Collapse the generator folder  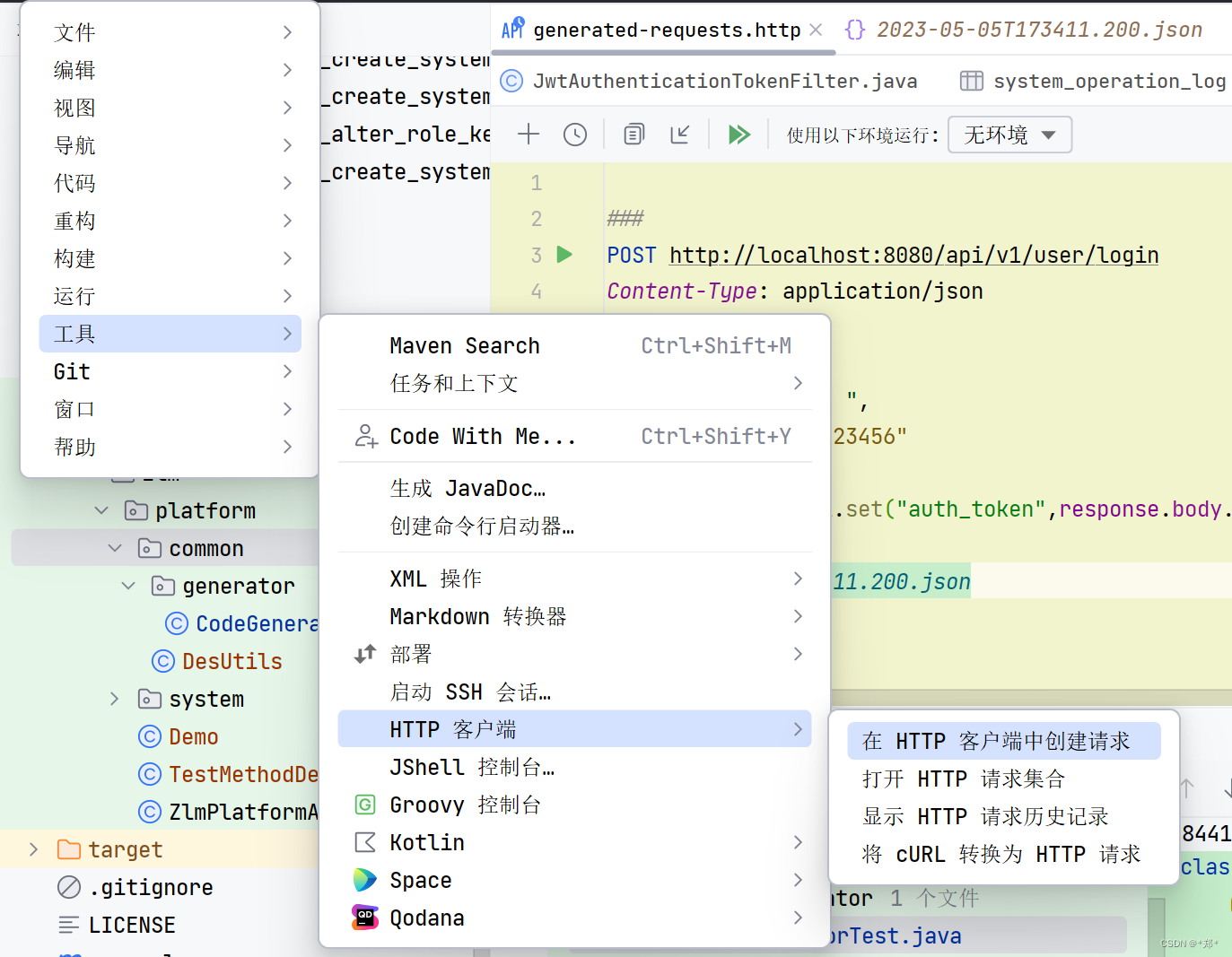[x=128, y=586]
